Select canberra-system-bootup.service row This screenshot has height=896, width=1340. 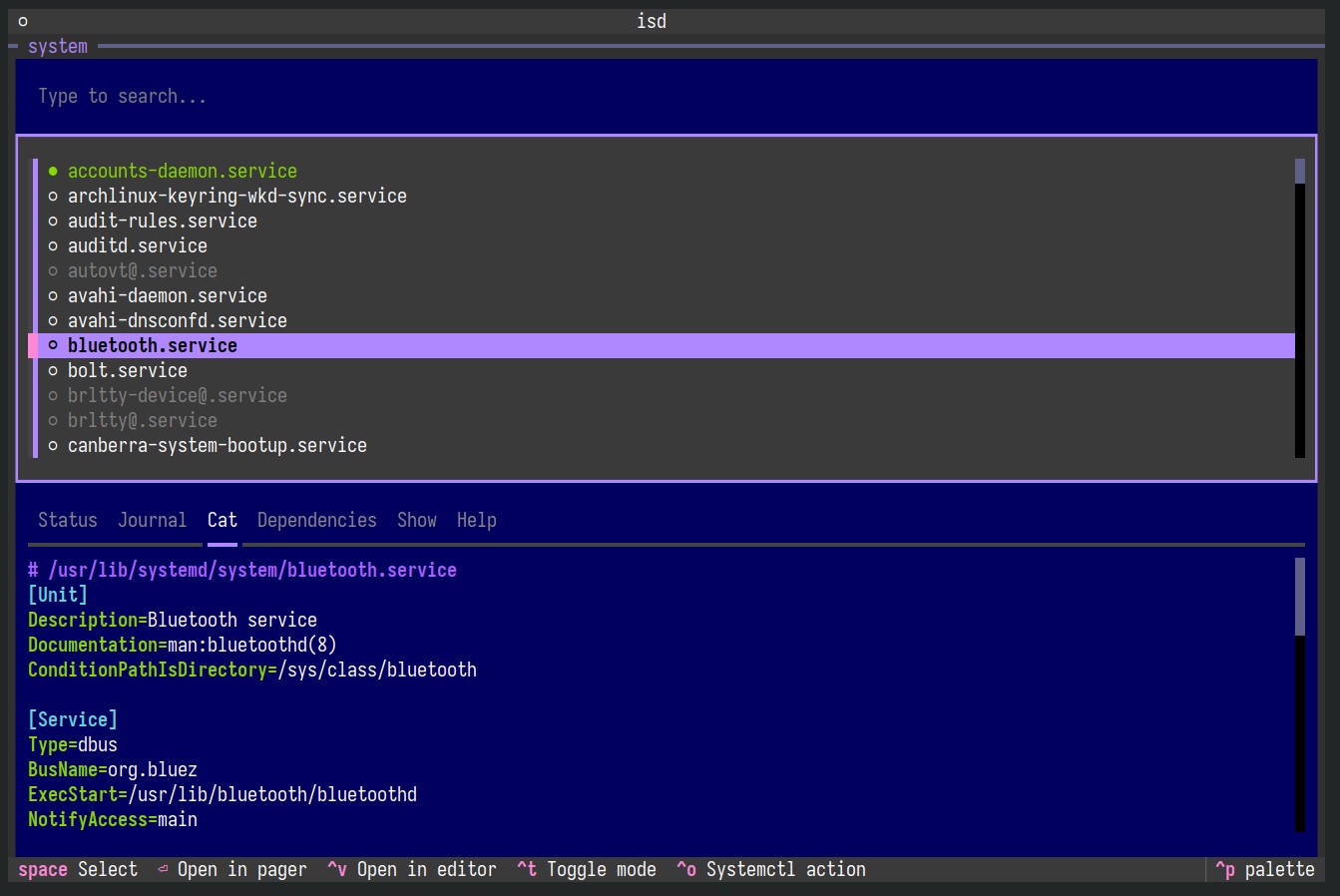click(x=666, y=445)
